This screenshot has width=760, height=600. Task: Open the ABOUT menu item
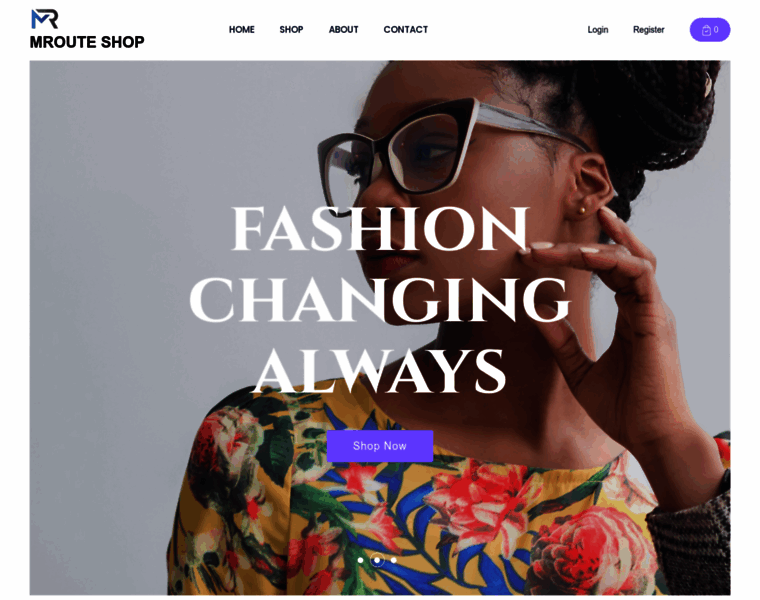tap(344, 30)
